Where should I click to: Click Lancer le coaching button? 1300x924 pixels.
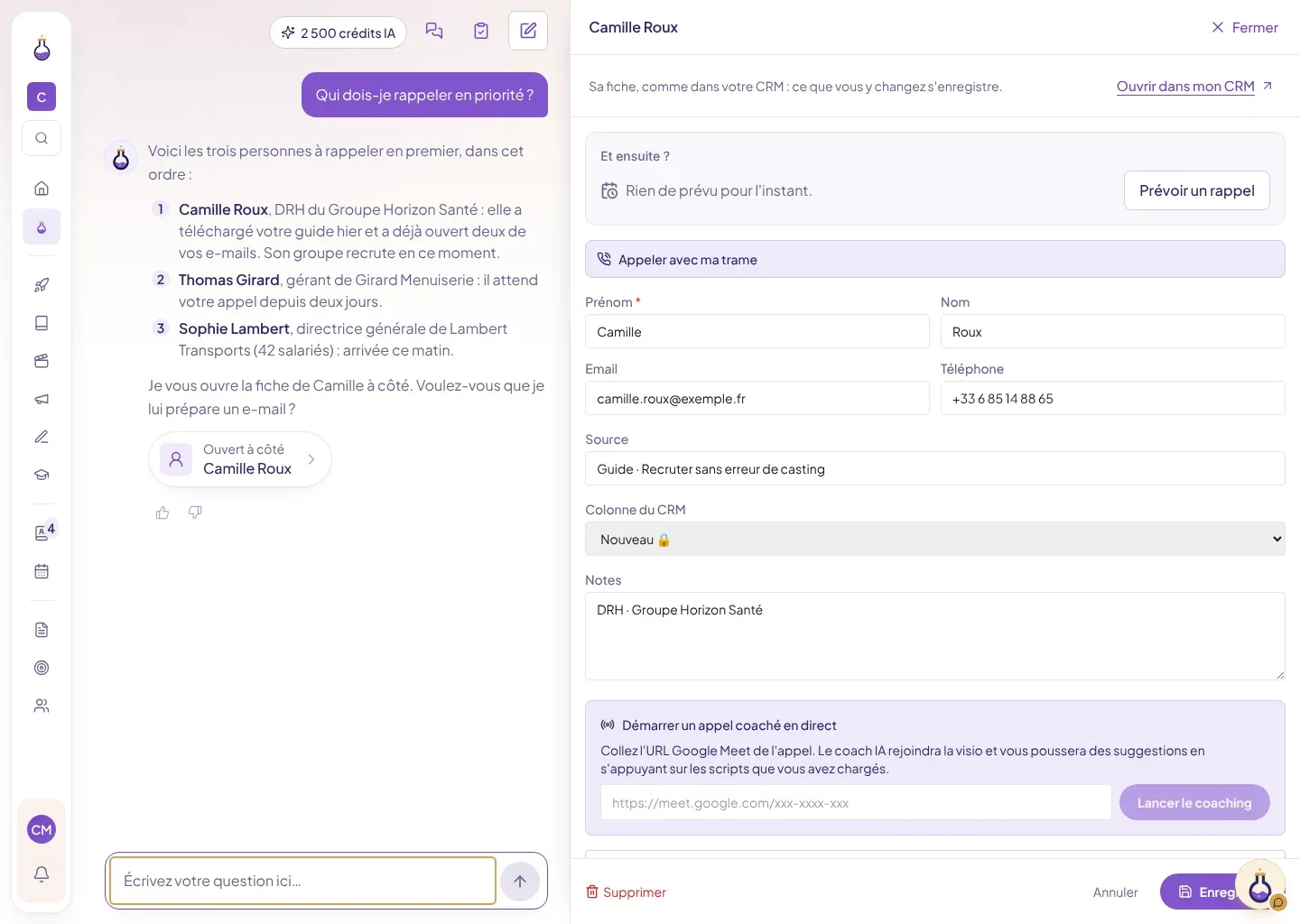click(1194, 802)
